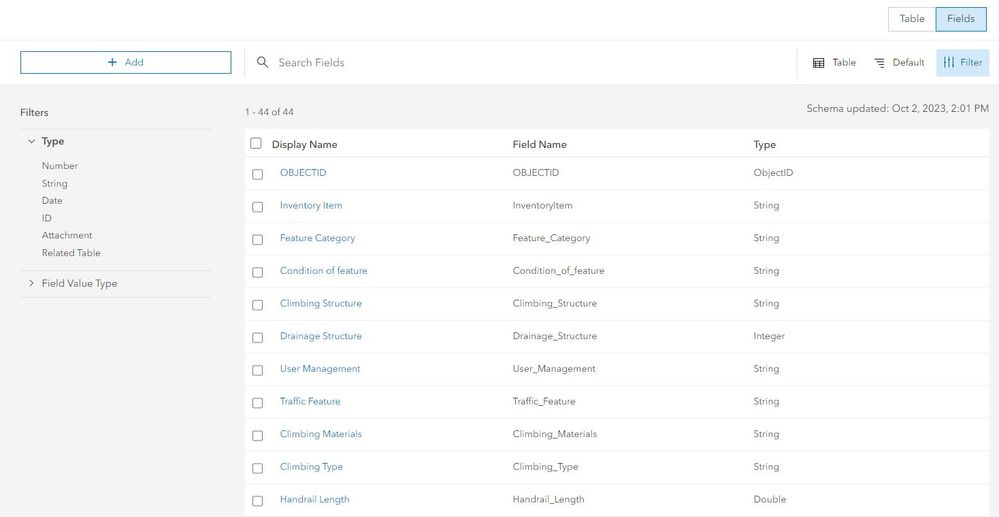Click the Default sort icon

pyautogui.click(x=880, y=63)
